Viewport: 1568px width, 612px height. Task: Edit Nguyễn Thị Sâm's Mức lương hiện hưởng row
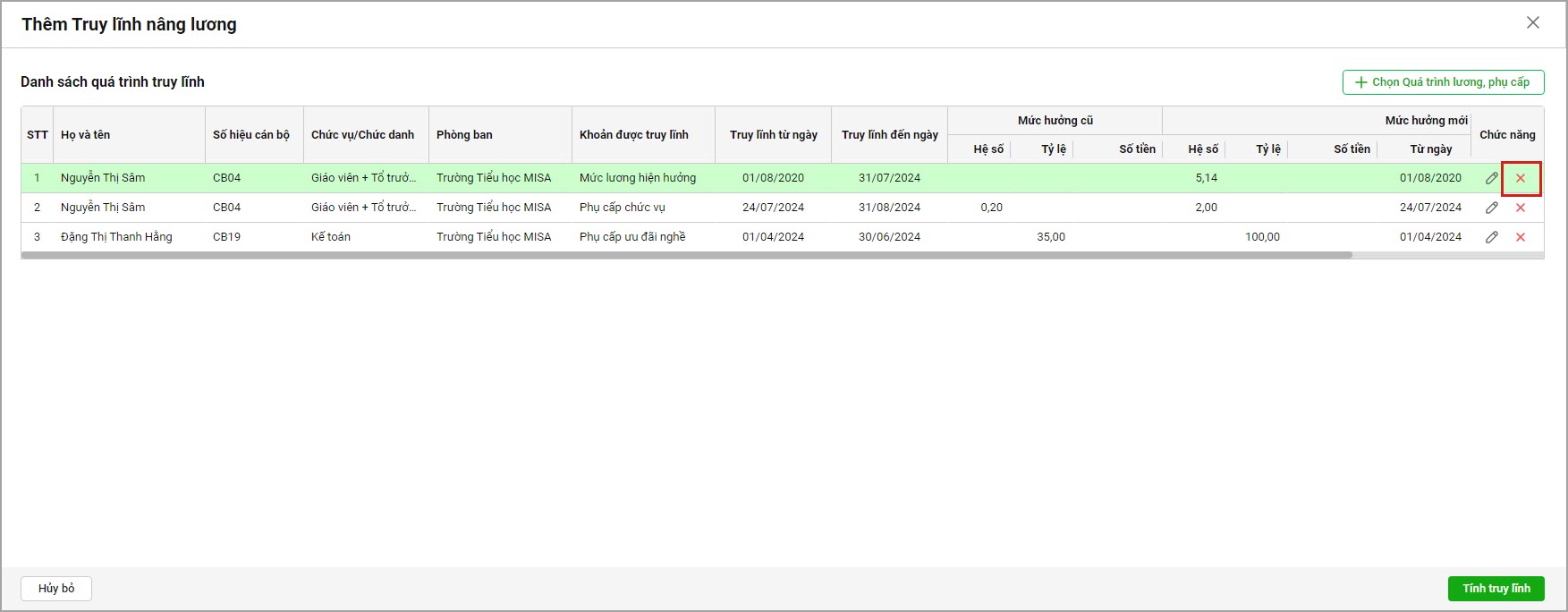click(x=1491, y=178)
